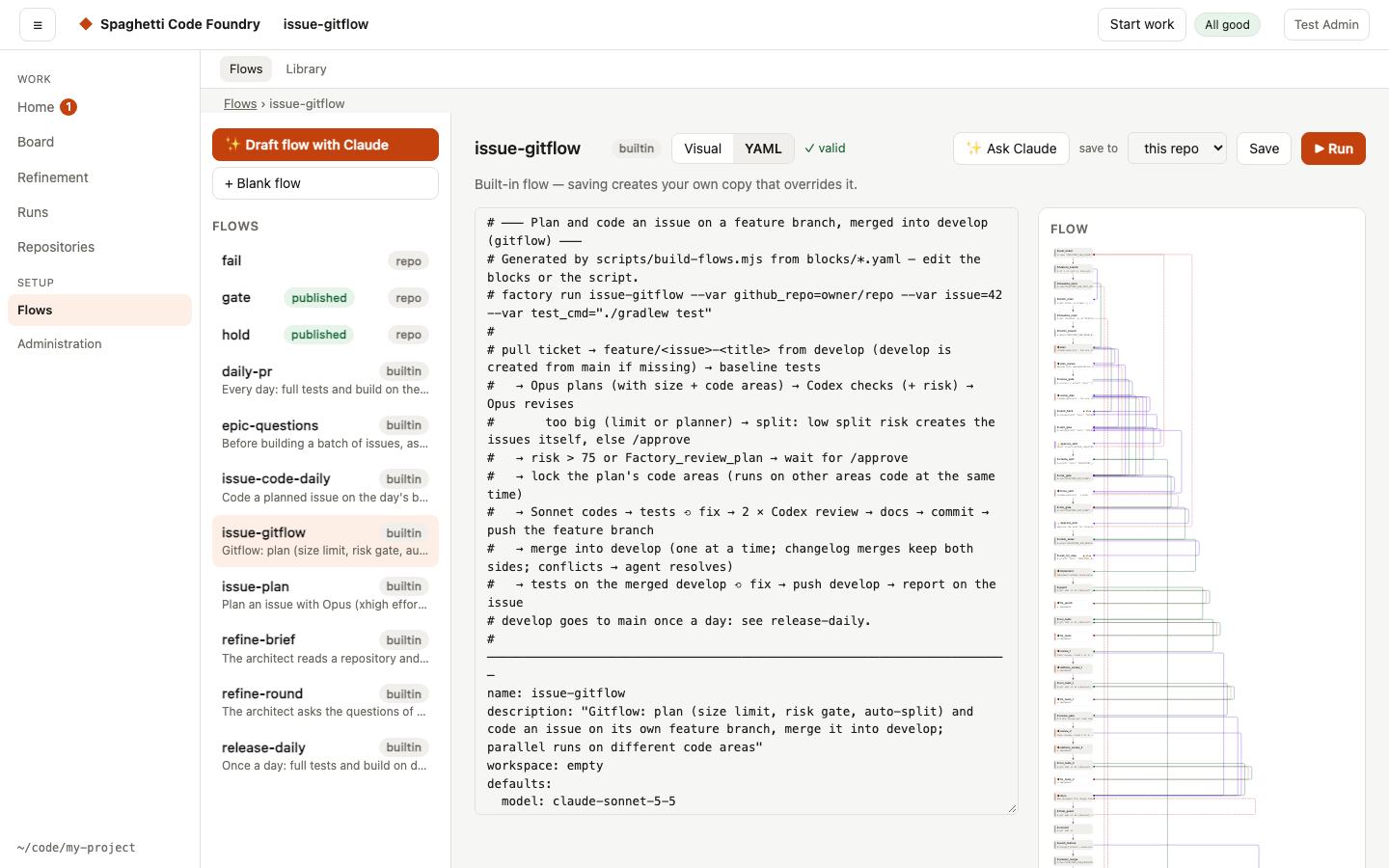Switch to the YAML editor view
This screenshot has height=868, width=1389.
(763, 149)
